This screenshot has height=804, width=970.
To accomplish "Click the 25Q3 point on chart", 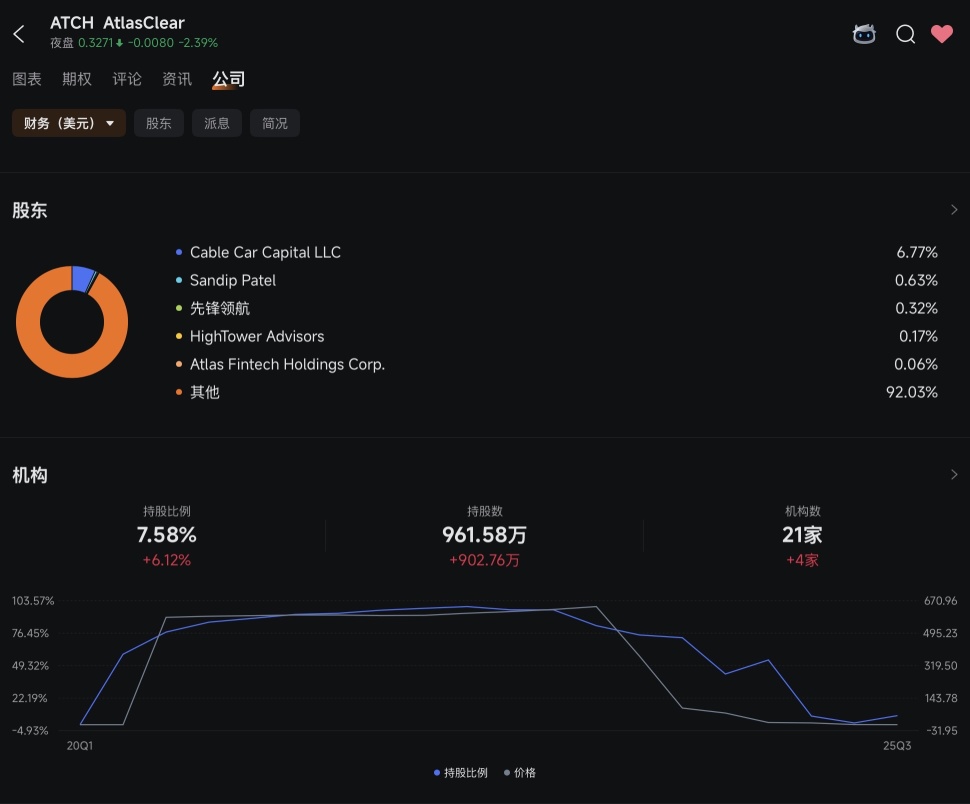I will [896, 716].
